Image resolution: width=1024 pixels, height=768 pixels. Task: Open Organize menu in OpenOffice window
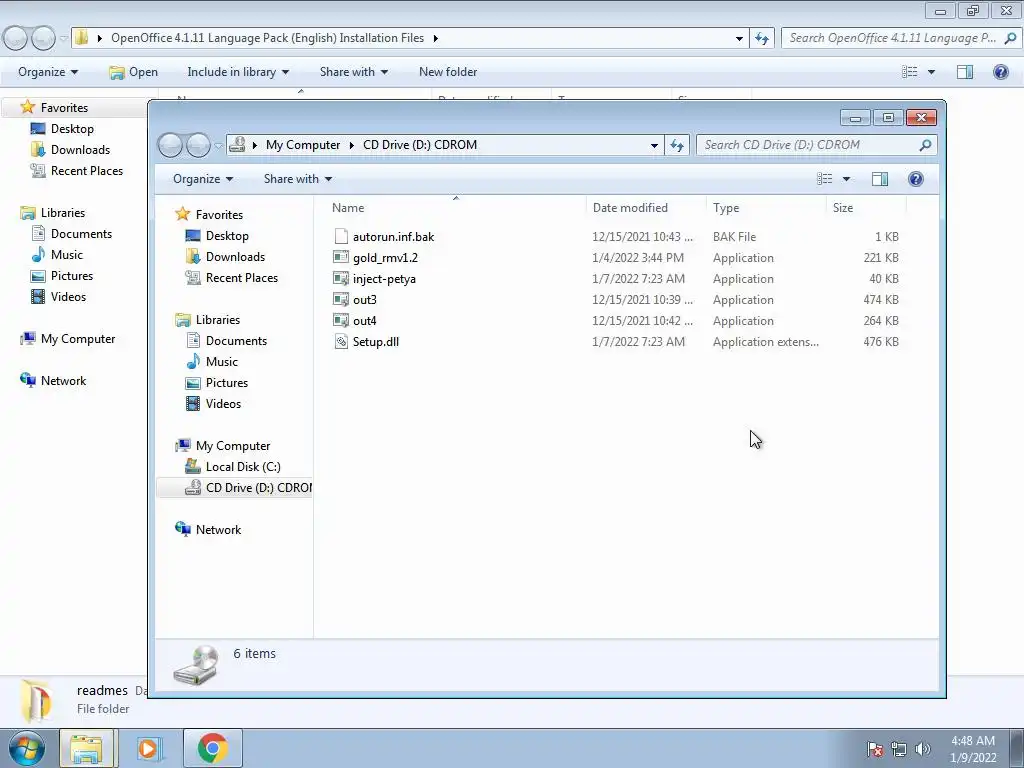tap(48, 72)
